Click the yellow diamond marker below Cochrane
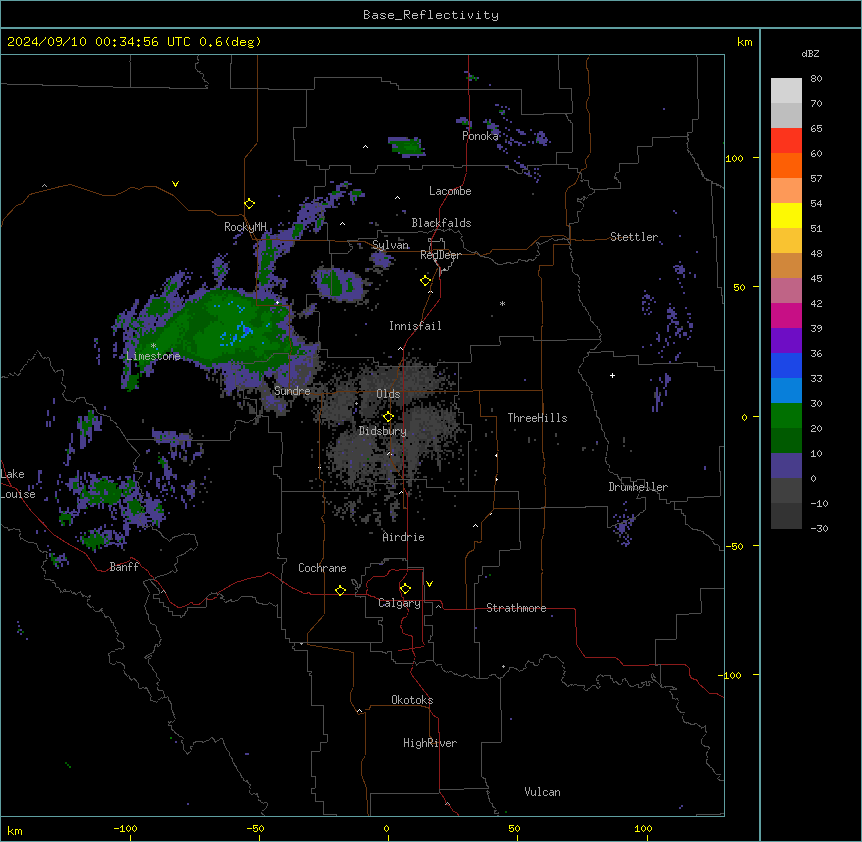This screenshot has height=842, width=862. 340,590
